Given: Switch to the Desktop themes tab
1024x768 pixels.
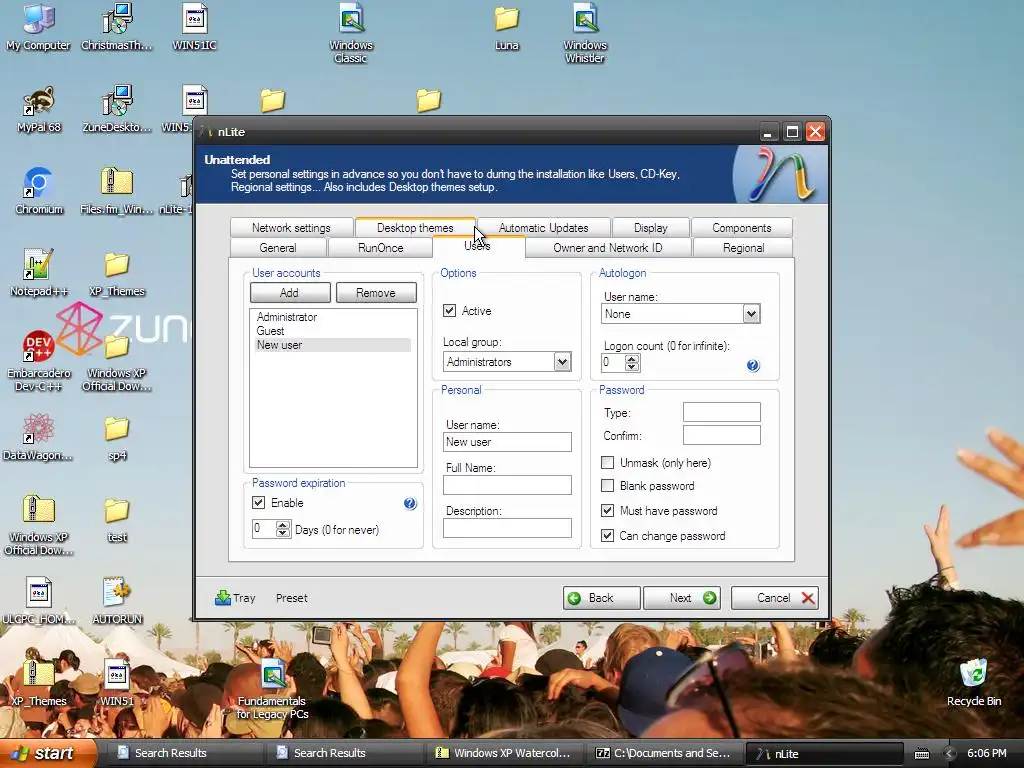Looking at the screenshot, I should 415,227.
